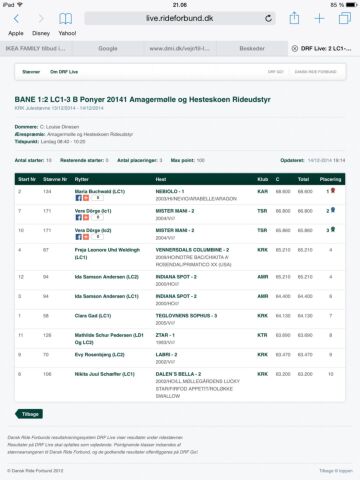Viewport: 360px width, 480px height.
Task: Tap the live.rideforbund.dk address field
Action: 180,18
